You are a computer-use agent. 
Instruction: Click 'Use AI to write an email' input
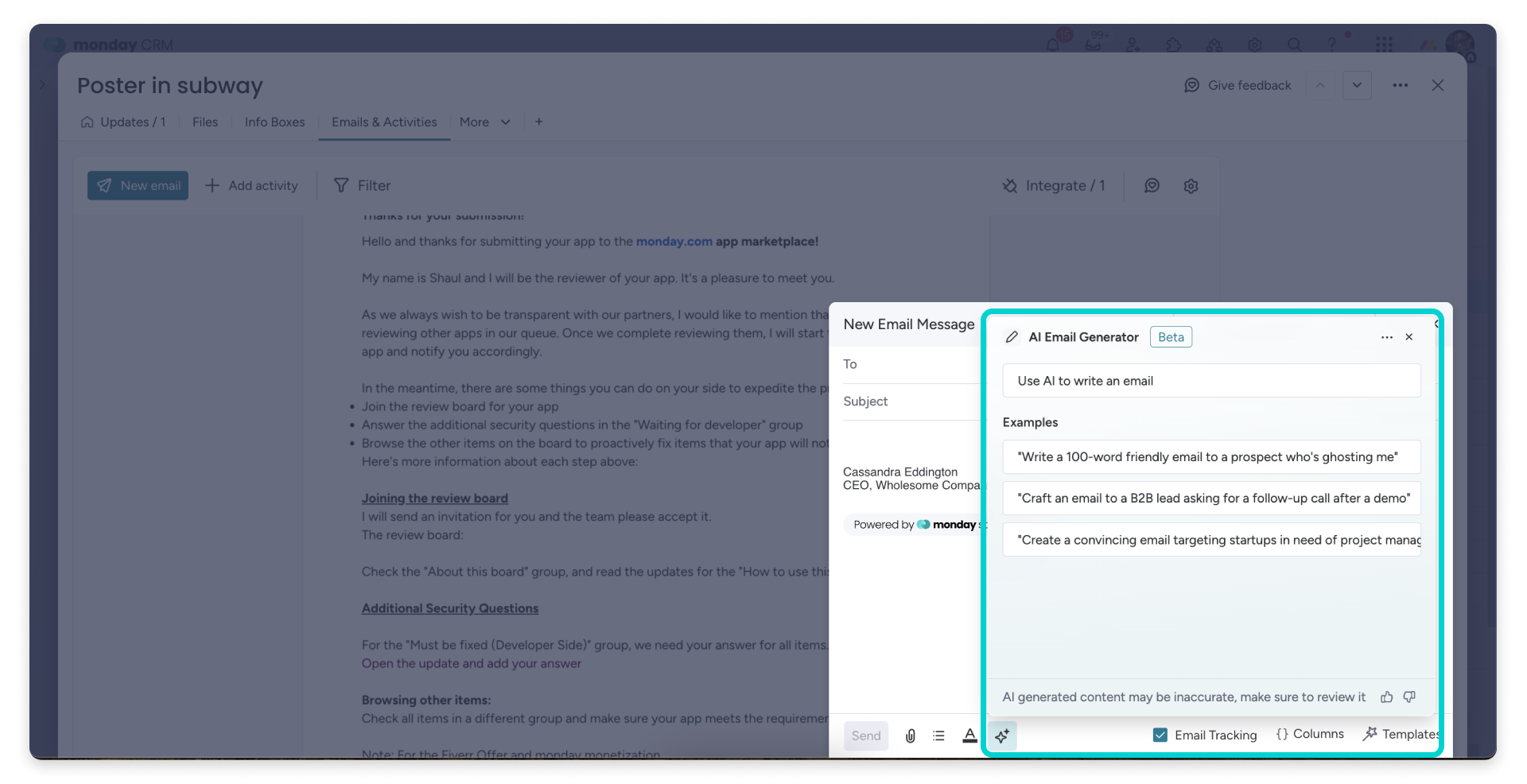tap(1211, 381)
